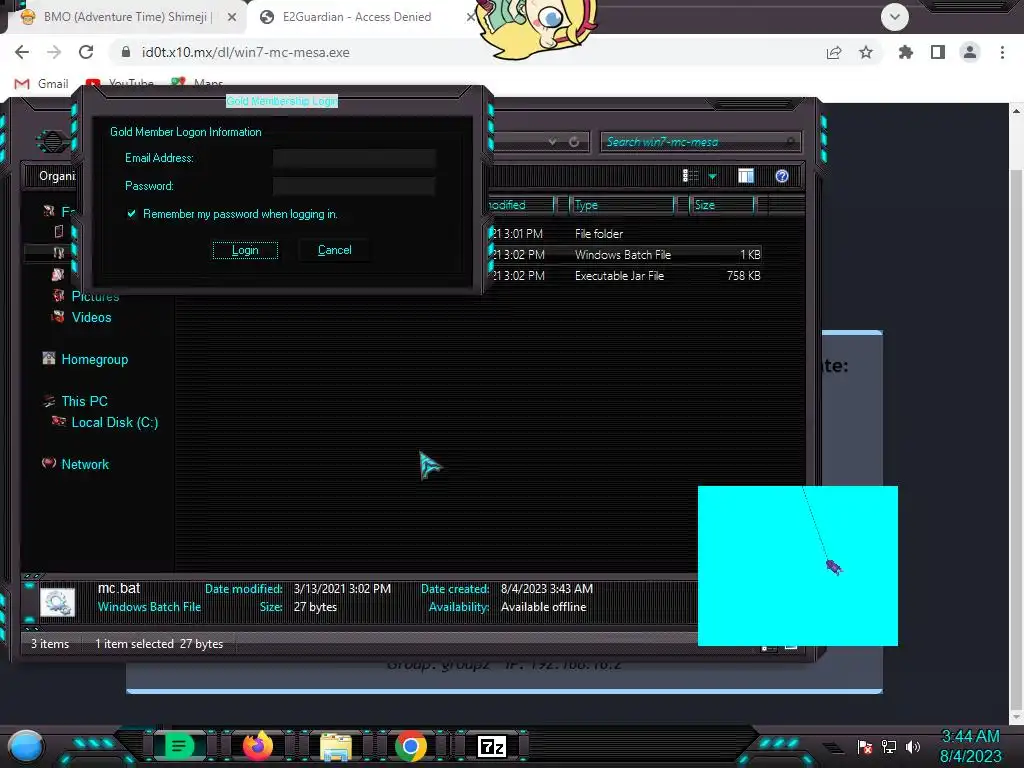Select the Executable Jar File row
1024x768 pixels.
coord(626,276)
